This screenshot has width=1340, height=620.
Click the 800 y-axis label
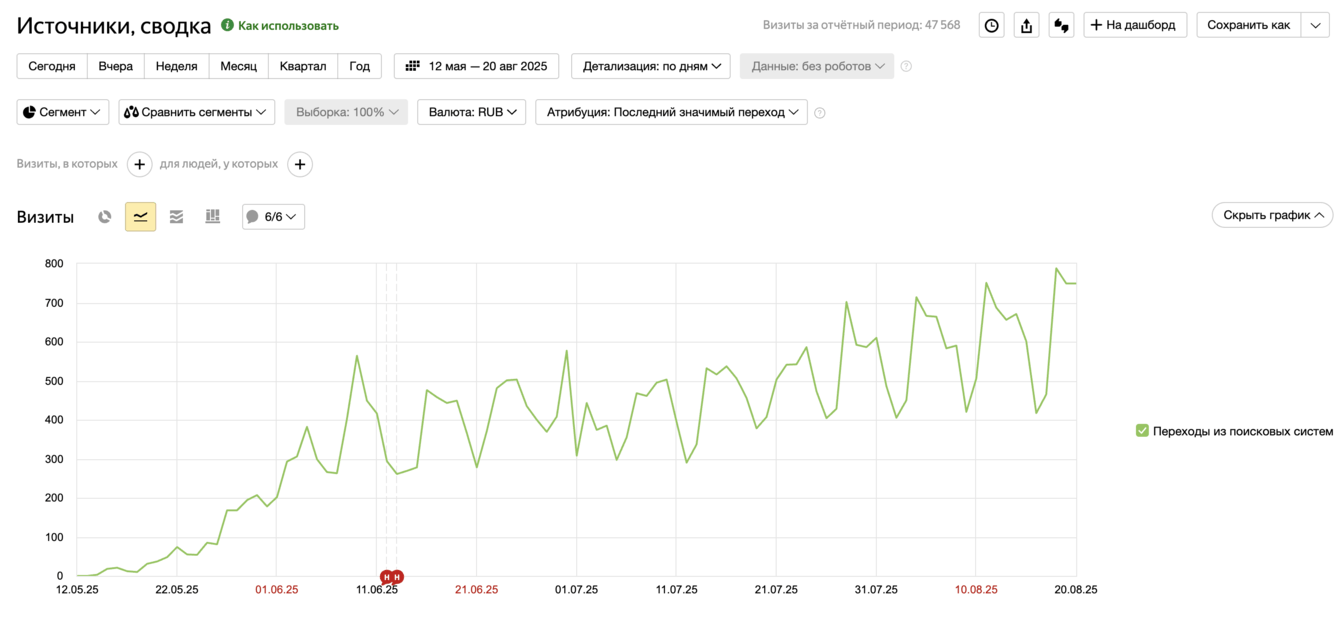pyautogui.click(x=54, y=264)
